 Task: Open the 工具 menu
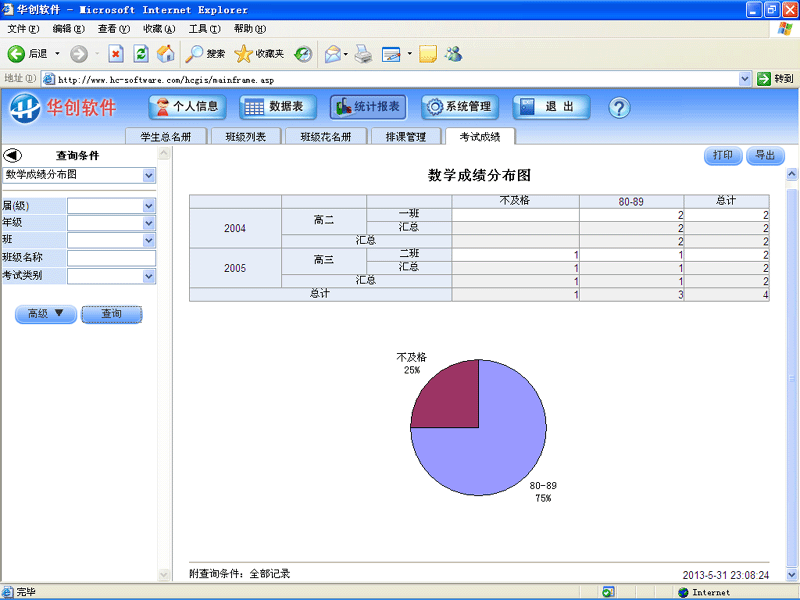204,29
